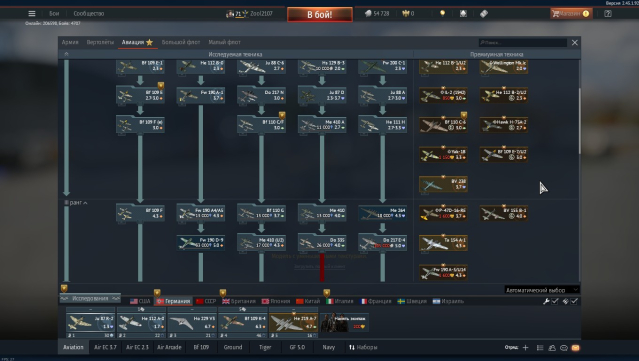Viewport: 639px width, 361px height.
Task: Click the Исследования button
Action: 90,298
